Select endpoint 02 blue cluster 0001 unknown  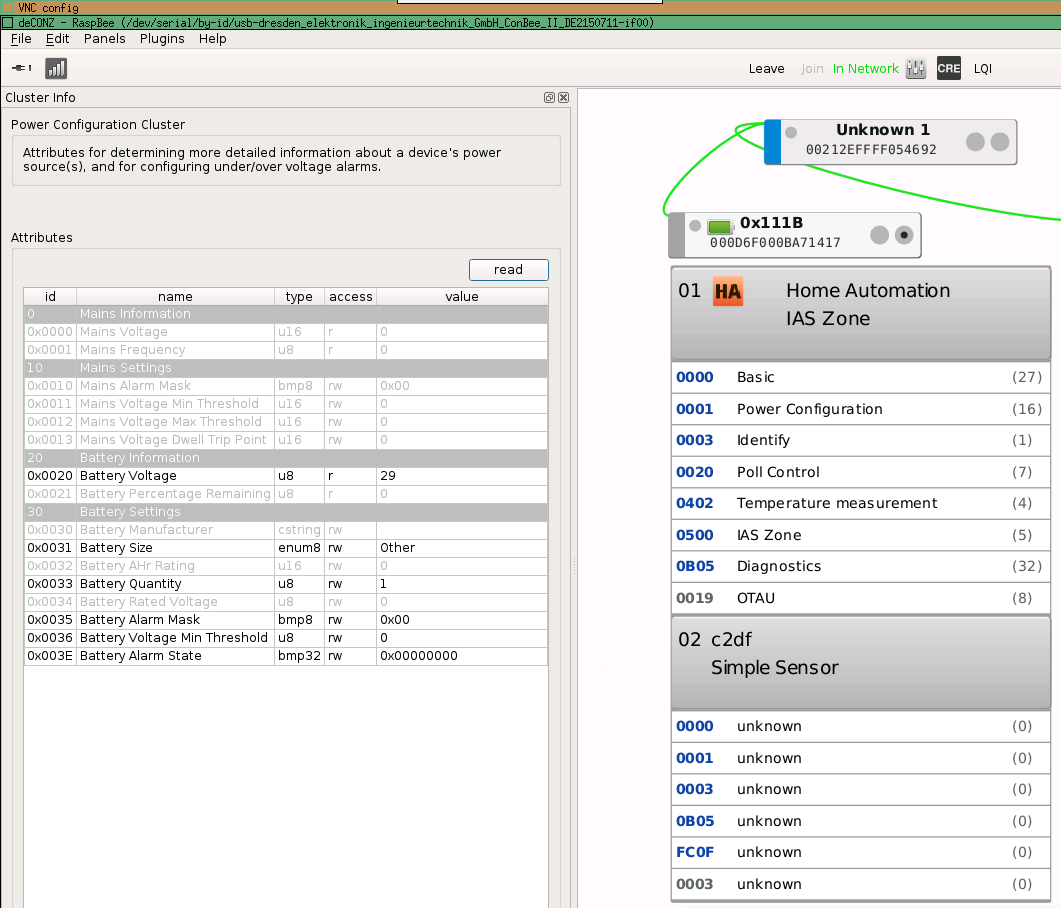(861, 758)
